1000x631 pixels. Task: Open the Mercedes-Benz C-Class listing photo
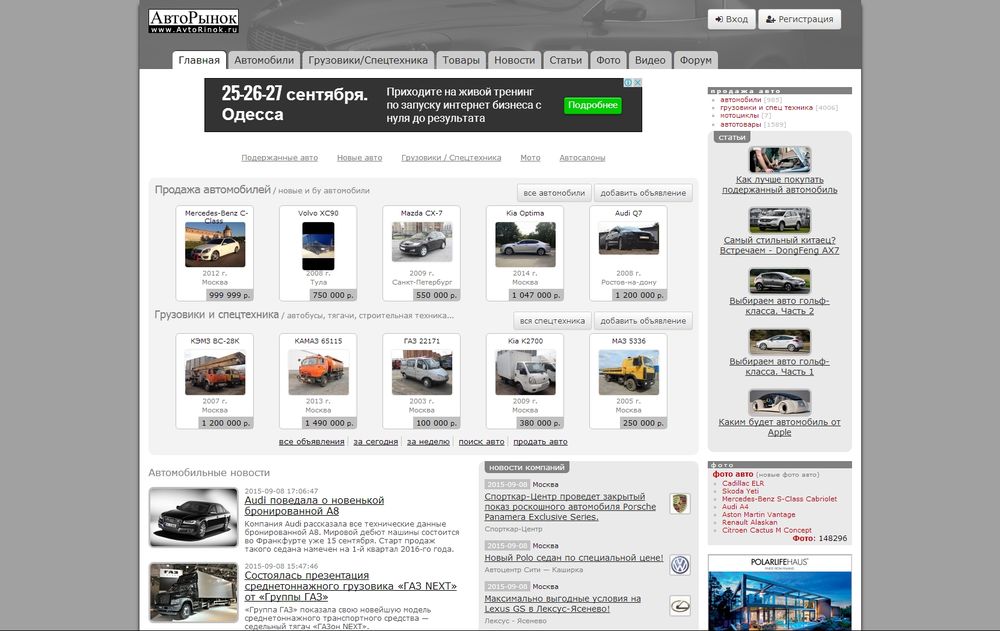tap(215, 244)
